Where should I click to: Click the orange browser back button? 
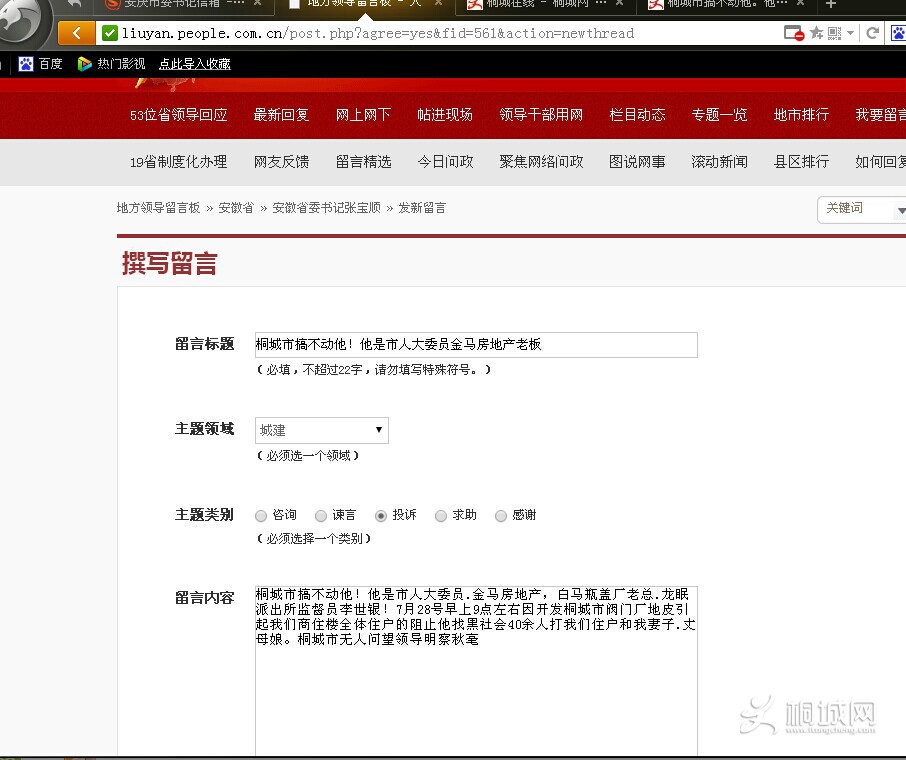tap(77, 33)
